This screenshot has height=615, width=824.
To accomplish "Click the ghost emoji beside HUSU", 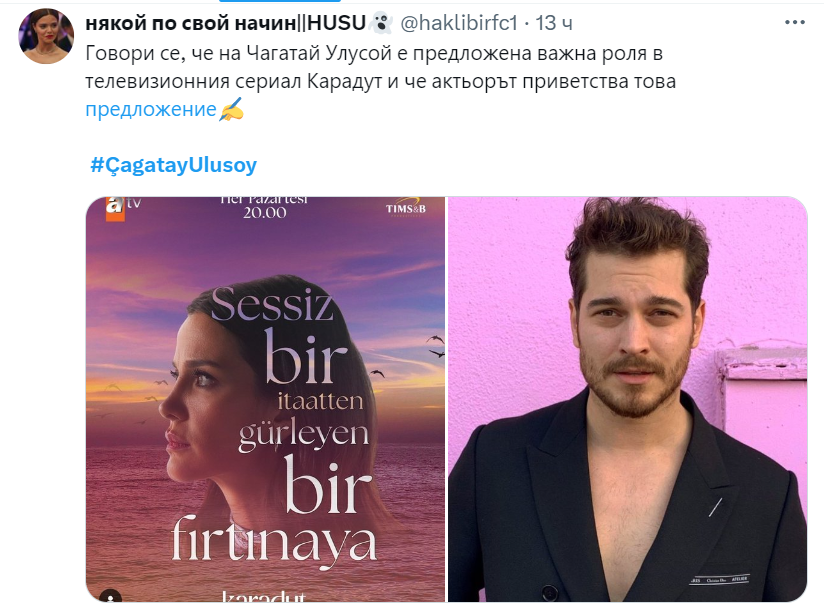I will pyautogui.click(x=381, y=23).
